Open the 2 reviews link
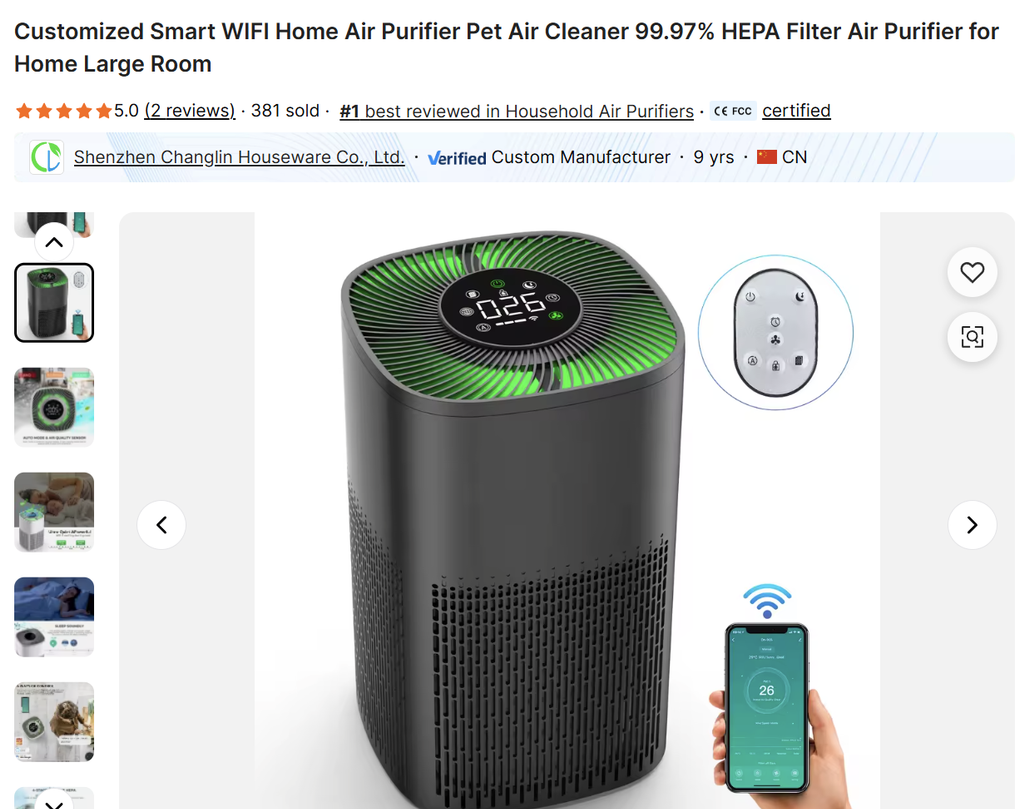This screenshot has height=809, width=1024. 189,111
